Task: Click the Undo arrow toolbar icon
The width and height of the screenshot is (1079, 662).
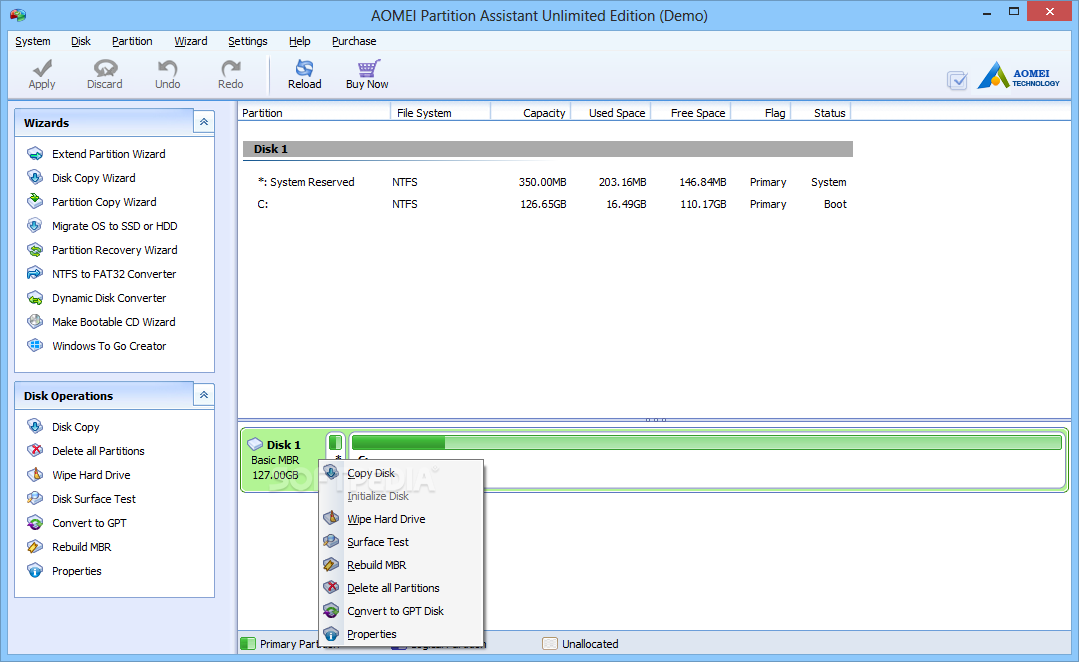Action: (167, 68)
